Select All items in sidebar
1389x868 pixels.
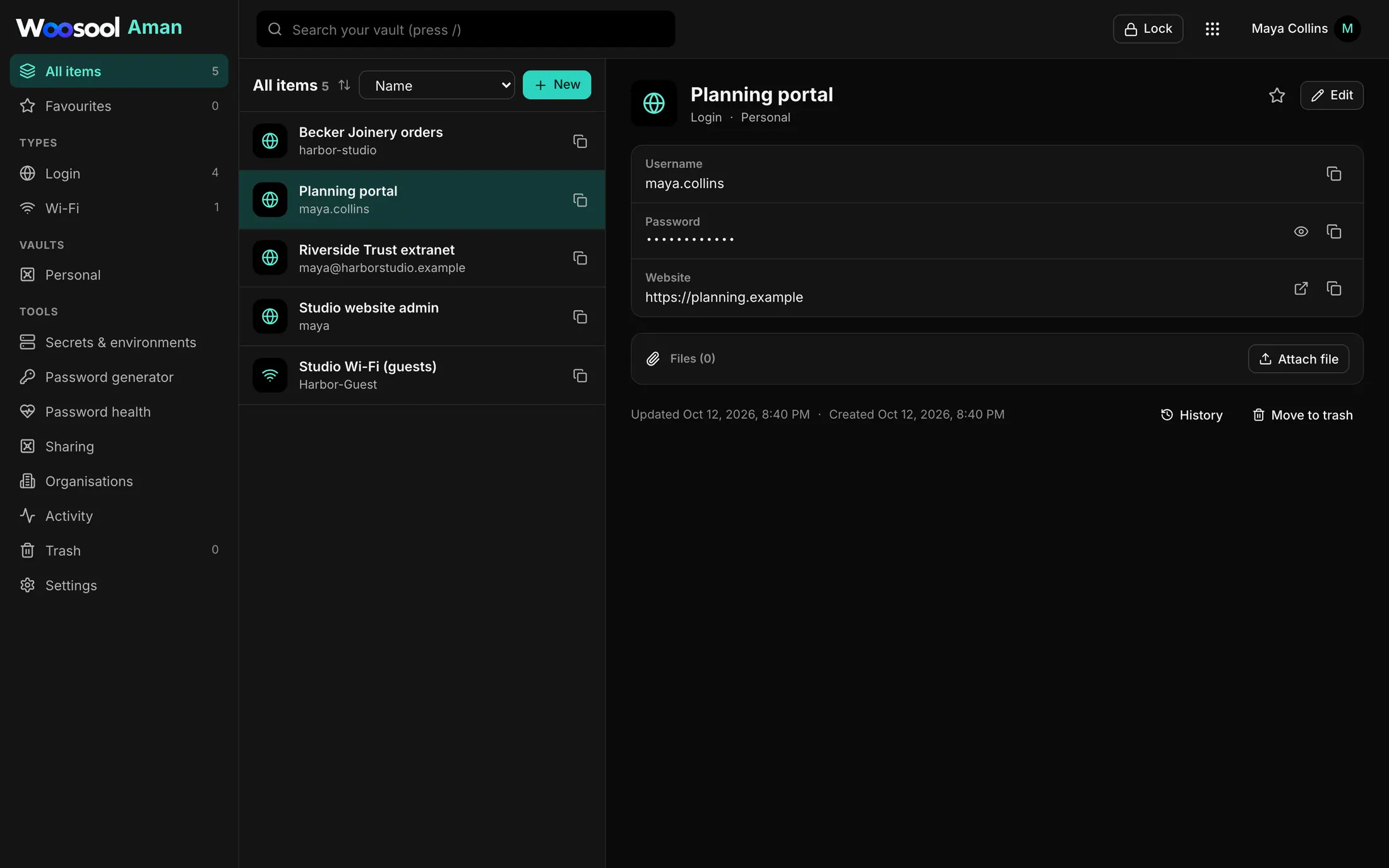pos(119,71)
